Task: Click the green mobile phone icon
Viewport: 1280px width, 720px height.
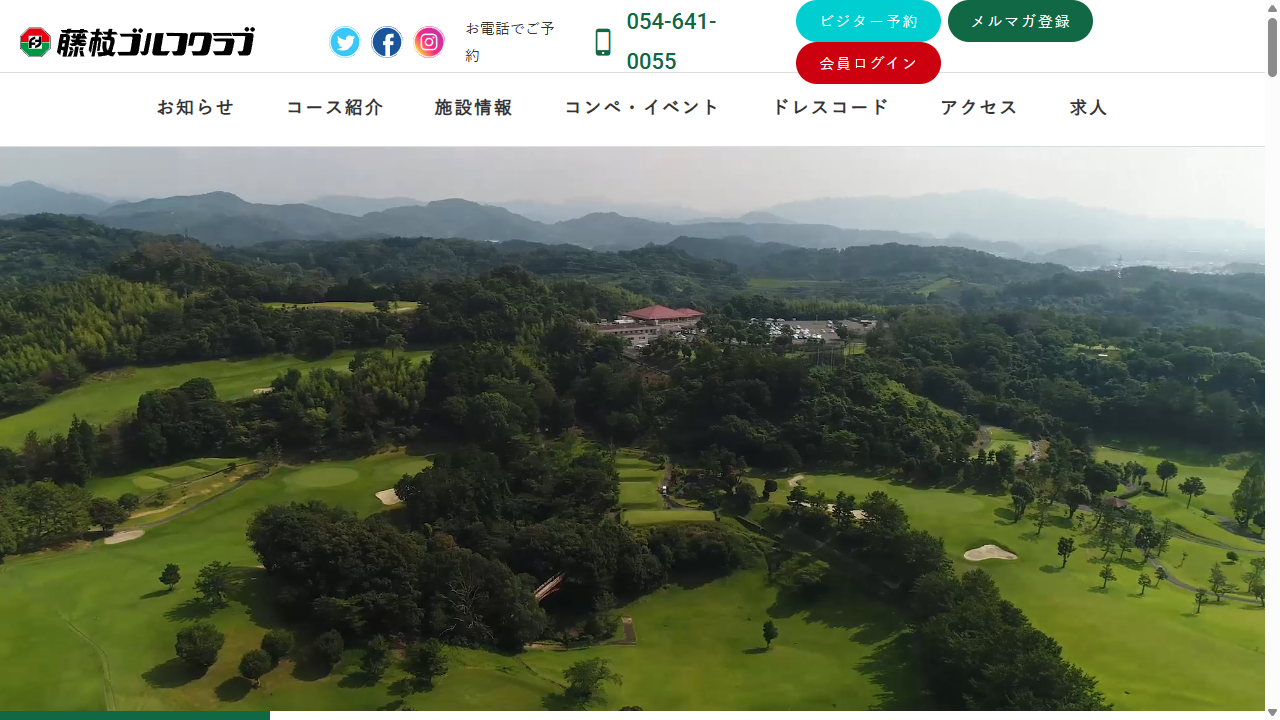Action: click(603, 42)
